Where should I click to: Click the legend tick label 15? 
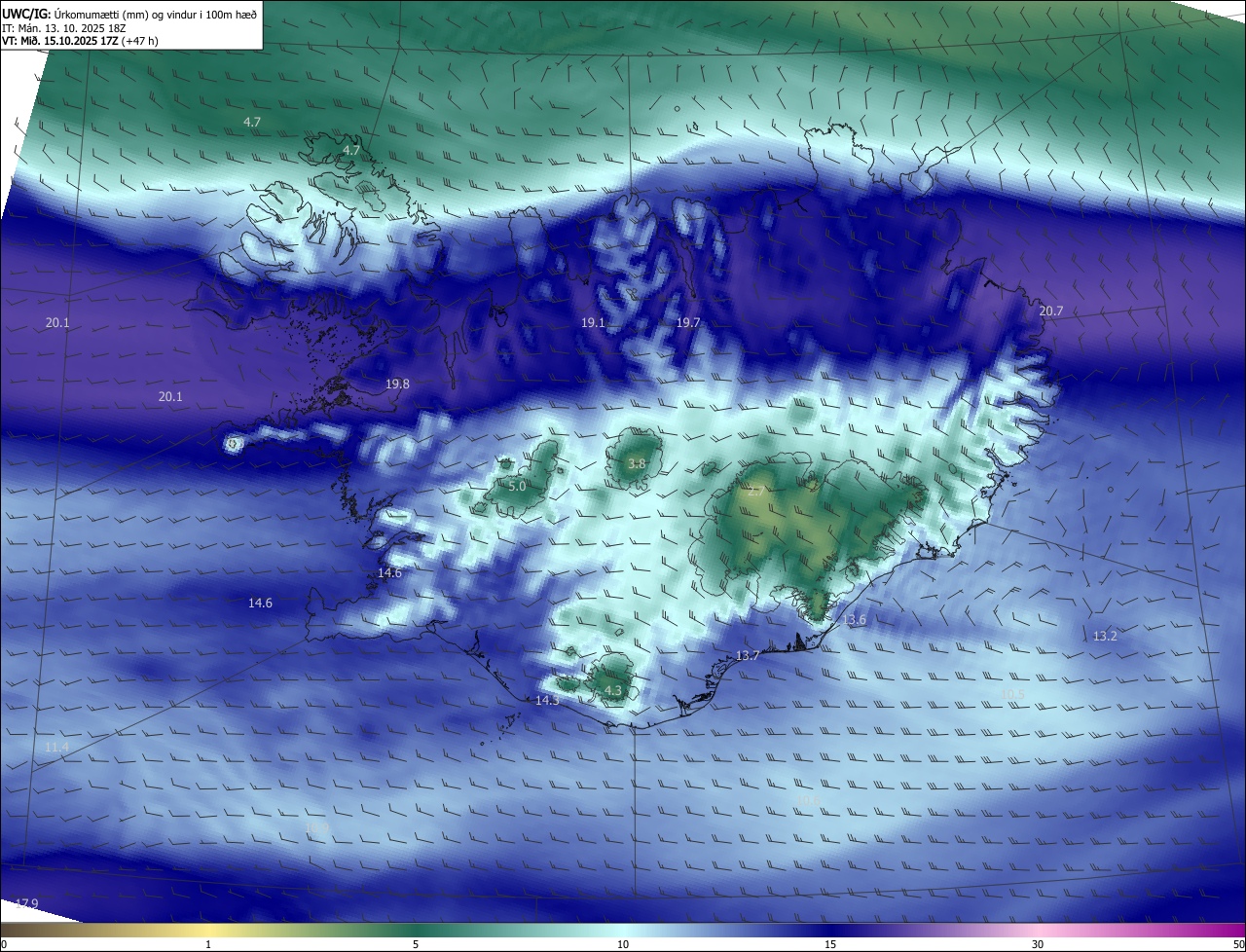830,945
